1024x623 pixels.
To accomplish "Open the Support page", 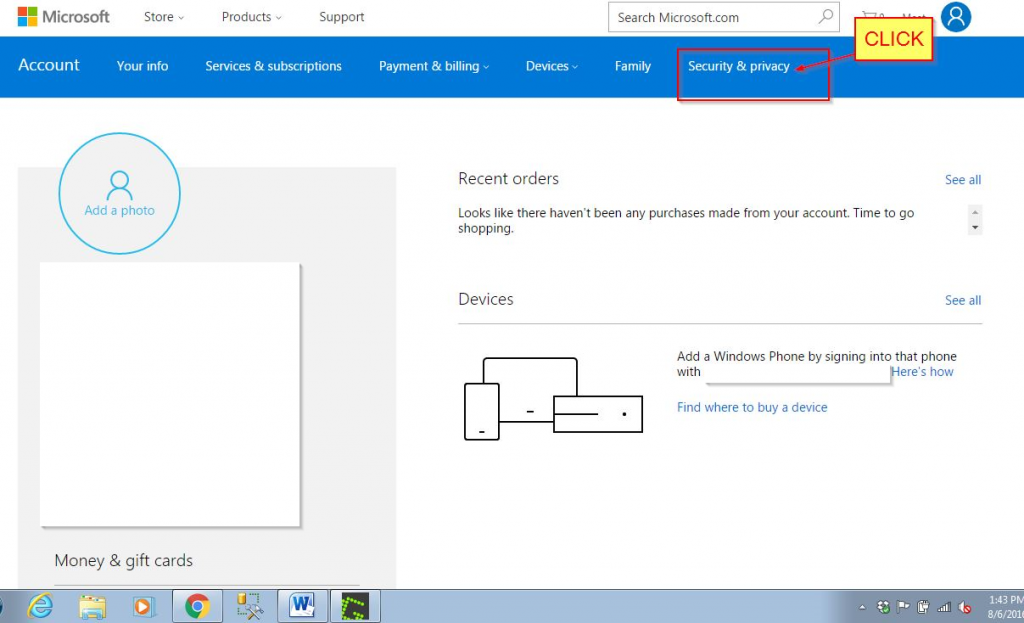I will click(x=342, y=17).
